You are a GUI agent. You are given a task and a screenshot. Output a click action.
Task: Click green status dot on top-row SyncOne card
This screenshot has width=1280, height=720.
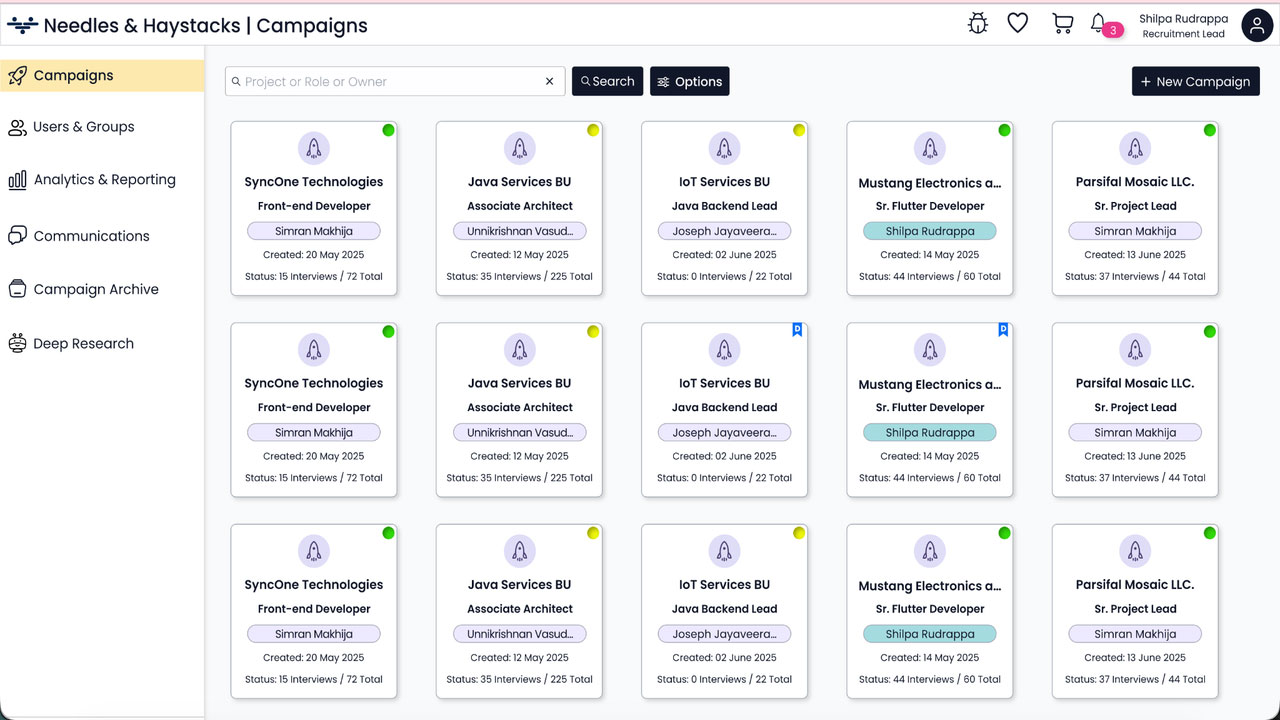[x=388, y=130]
